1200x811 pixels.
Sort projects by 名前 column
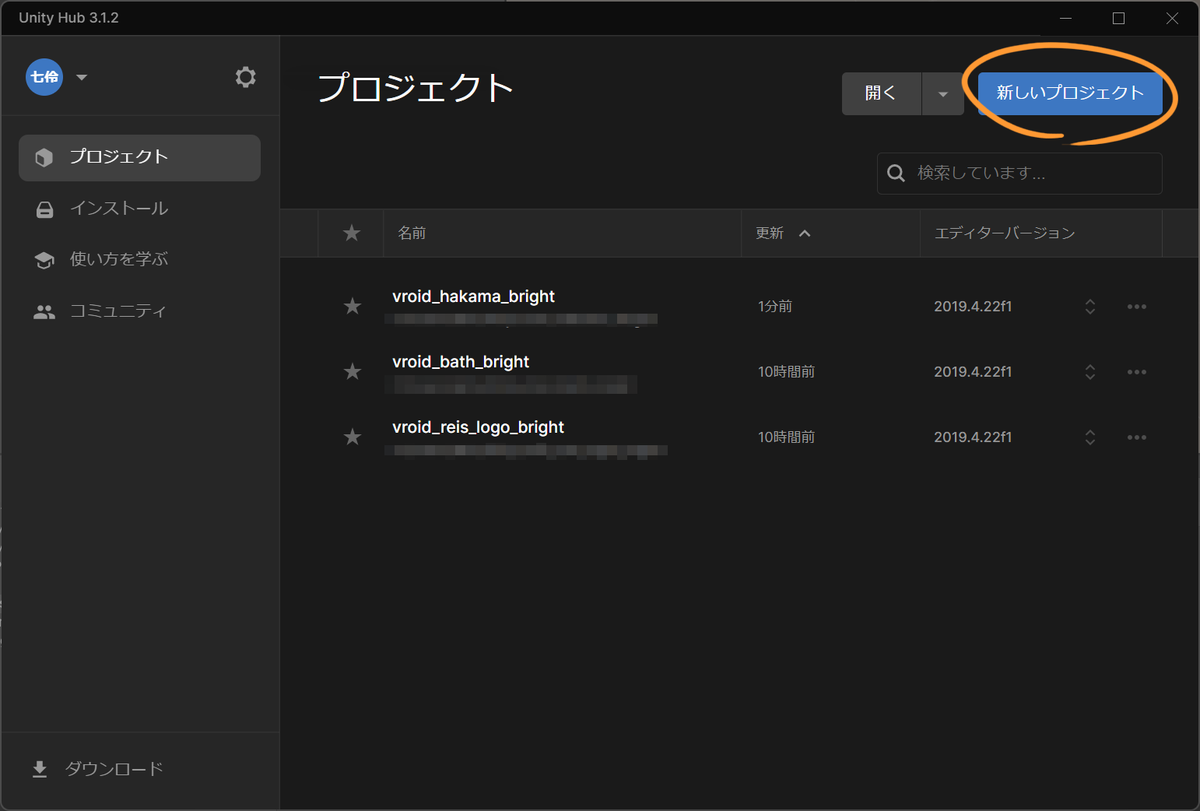(x=412, y=233)
